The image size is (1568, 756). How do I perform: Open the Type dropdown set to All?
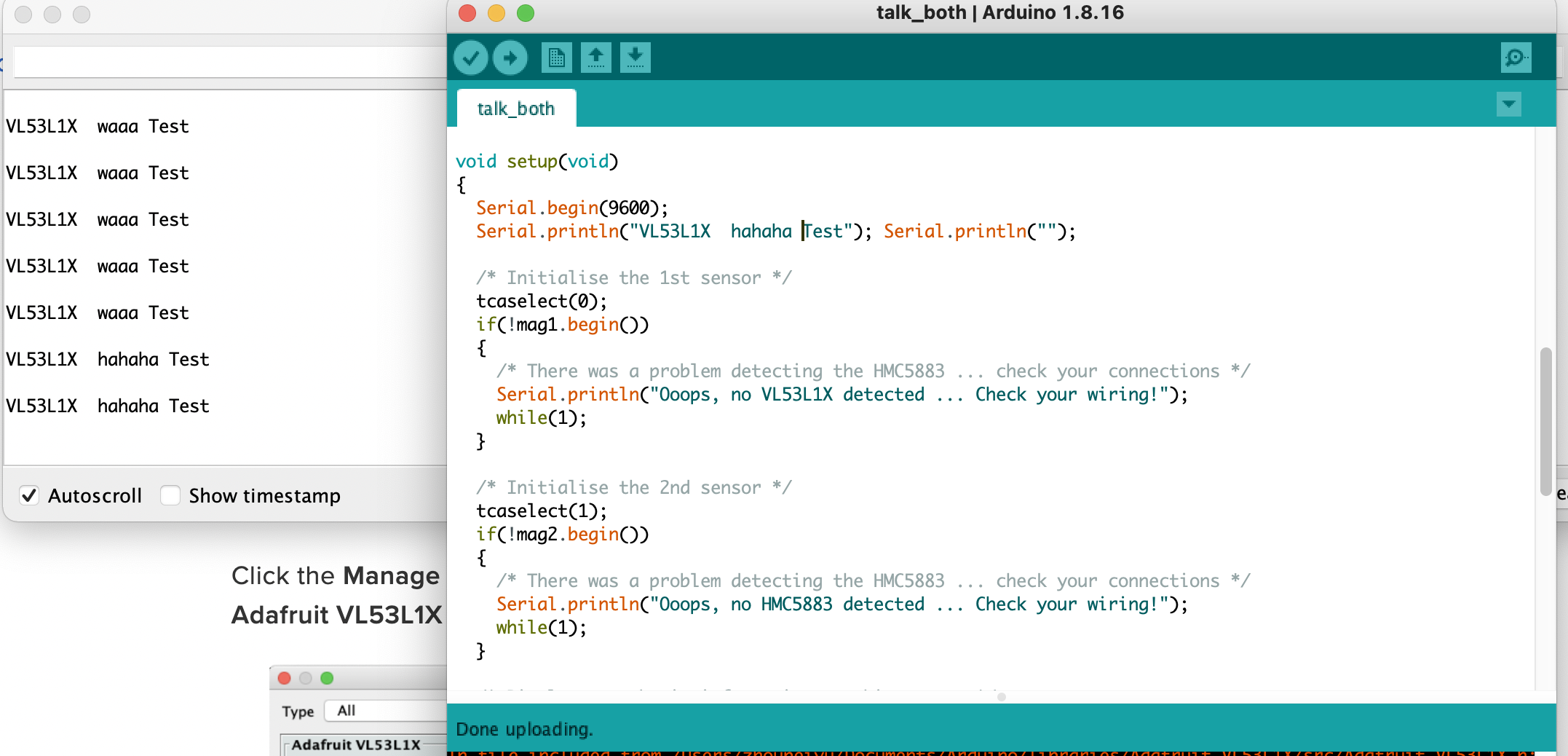(x=386, y=710)
